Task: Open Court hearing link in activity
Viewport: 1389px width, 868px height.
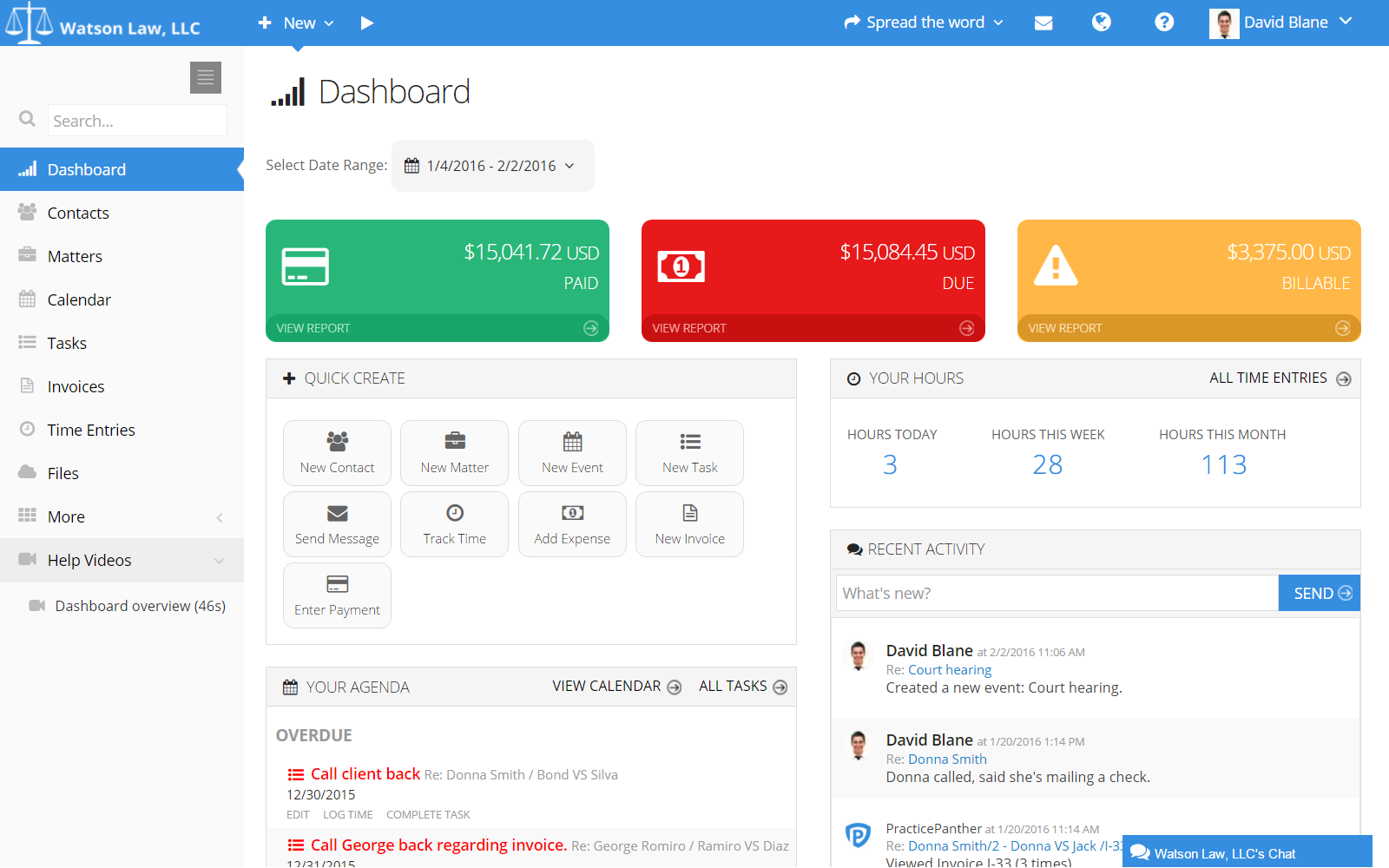Action: (950, 670)
